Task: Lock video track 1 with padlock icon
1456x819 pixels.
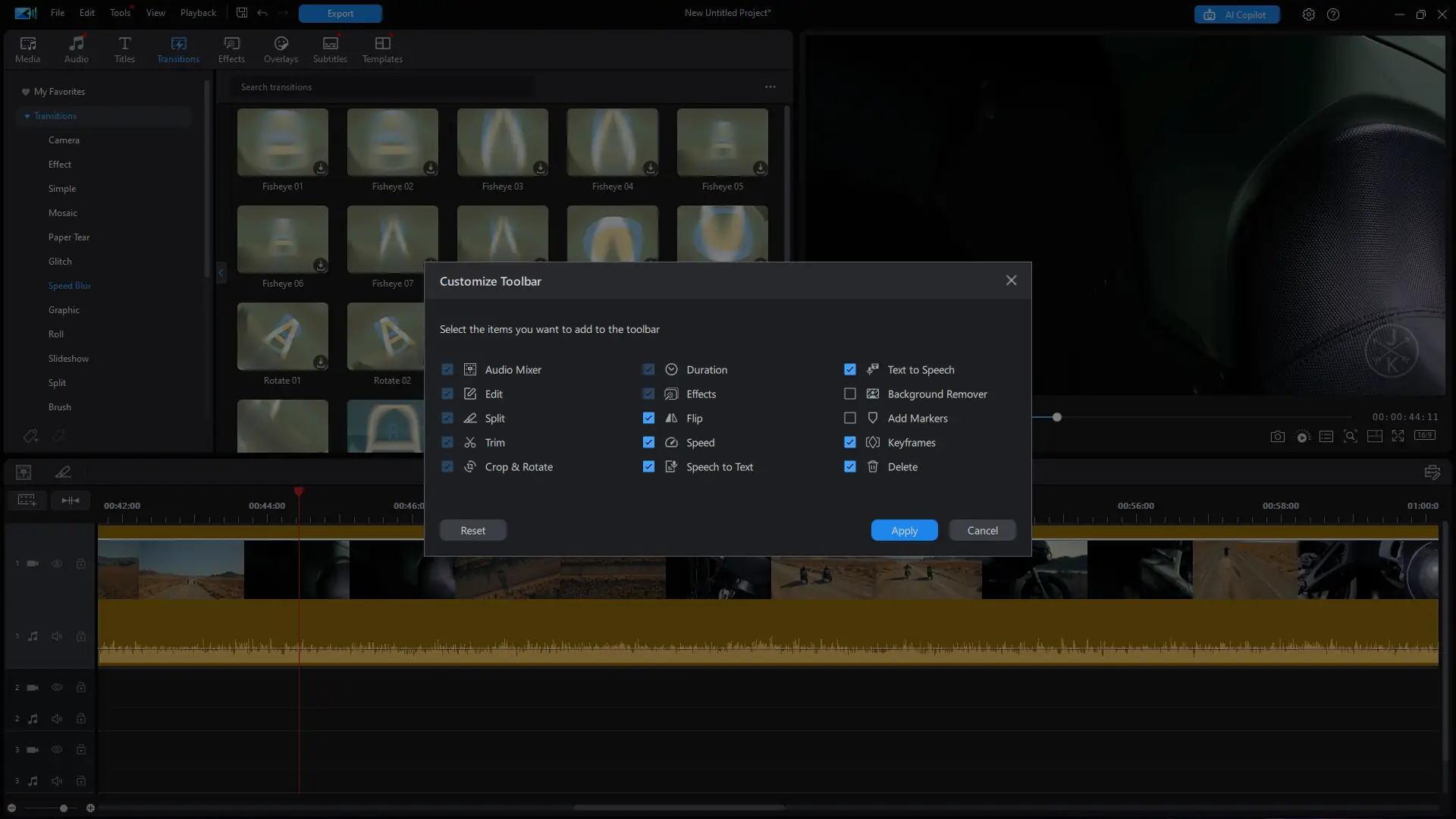Action: [x=81, y=563]
